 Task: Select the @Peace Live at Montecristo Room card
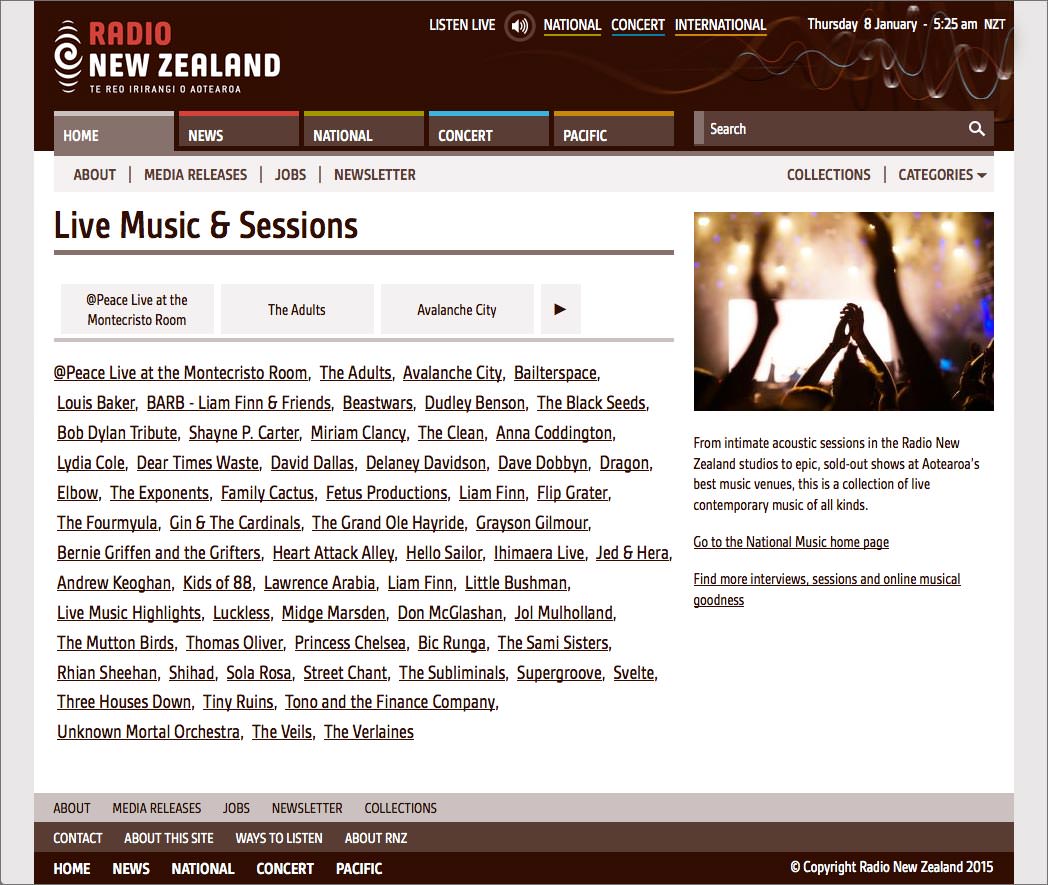point(137,309)
